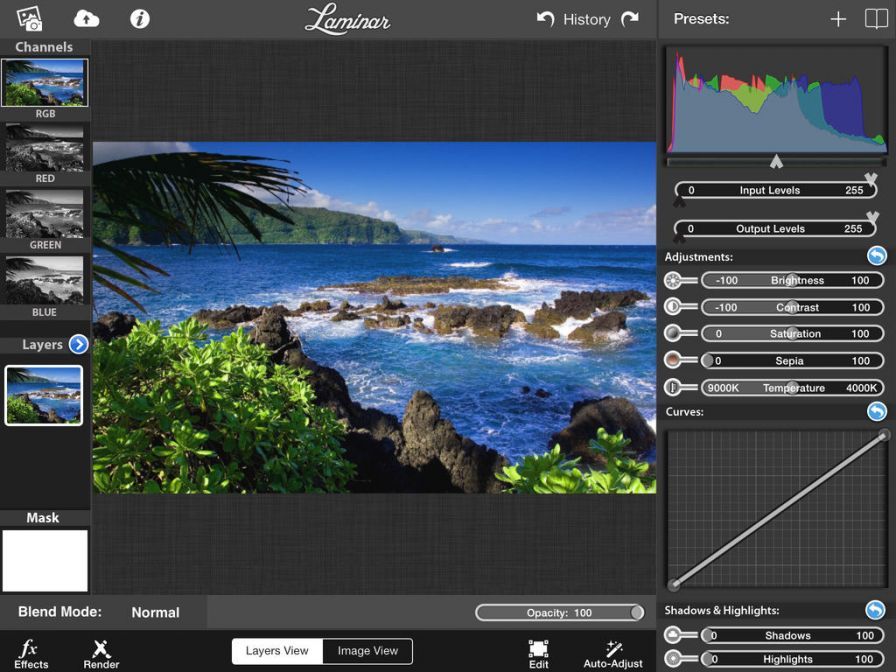Open the Blend Mode selector

(155, 612)
